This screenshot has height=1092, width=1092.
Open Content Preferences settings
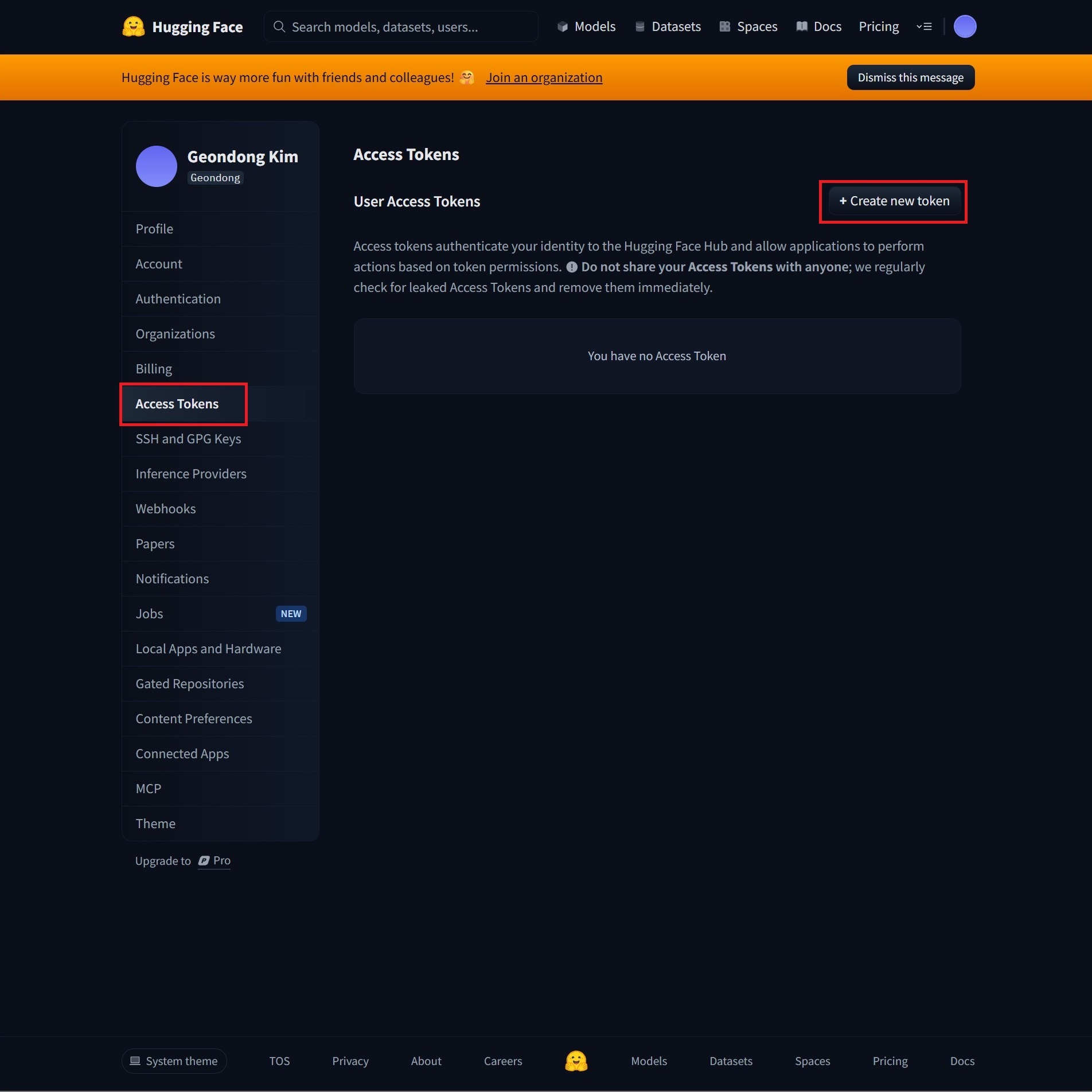click(220, 719)
